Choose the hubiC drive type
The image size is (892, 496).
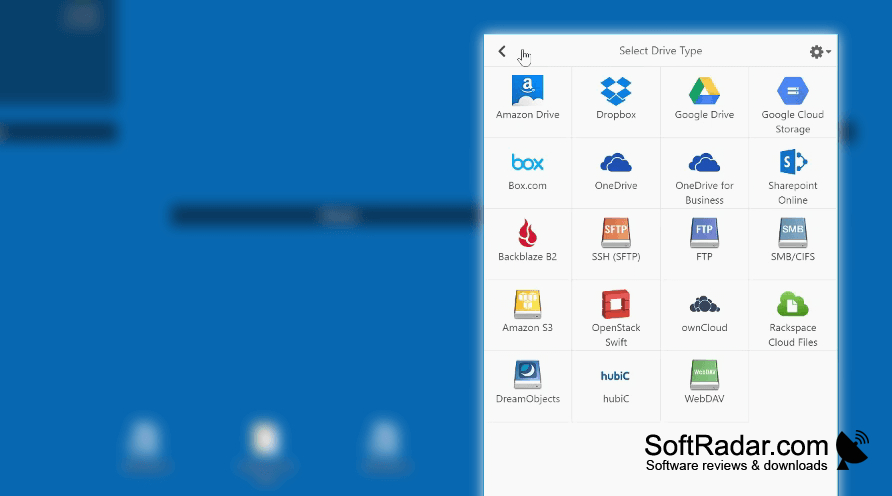(616, 386)
